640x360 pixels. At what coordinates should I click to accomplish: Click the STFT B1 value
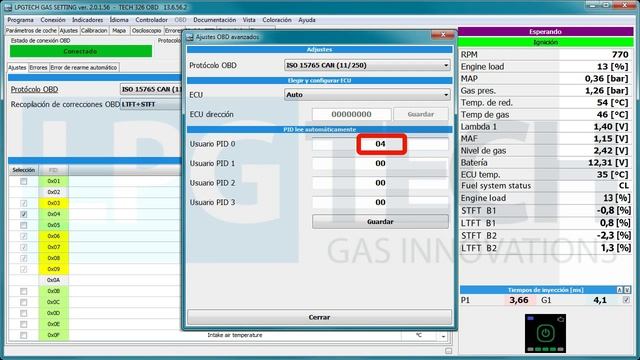(613, 211)
